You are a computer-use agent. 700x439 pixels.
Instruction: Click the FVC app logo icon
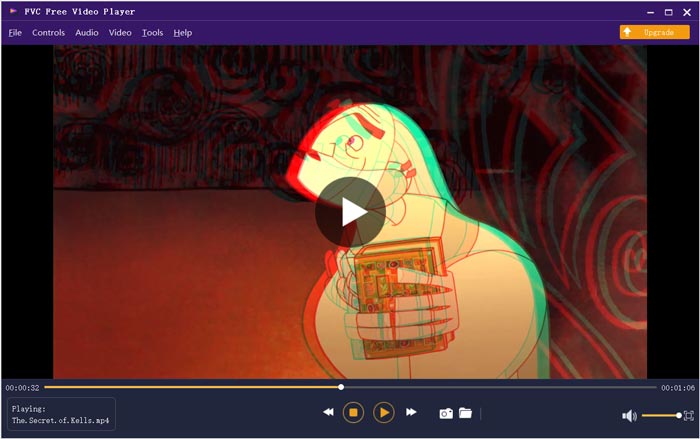[x=13, y=11]
